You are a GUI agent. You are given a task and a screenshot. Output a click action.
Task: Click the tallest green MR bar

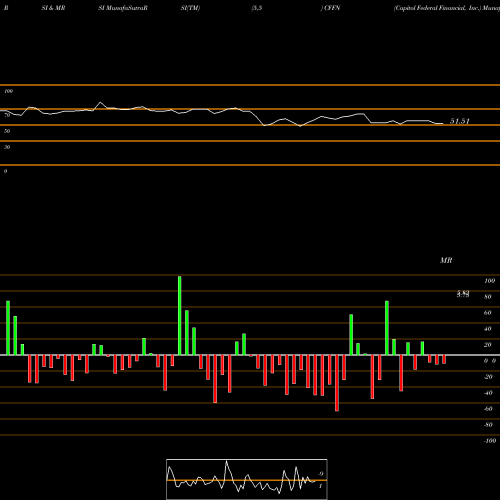click(180, 315)
